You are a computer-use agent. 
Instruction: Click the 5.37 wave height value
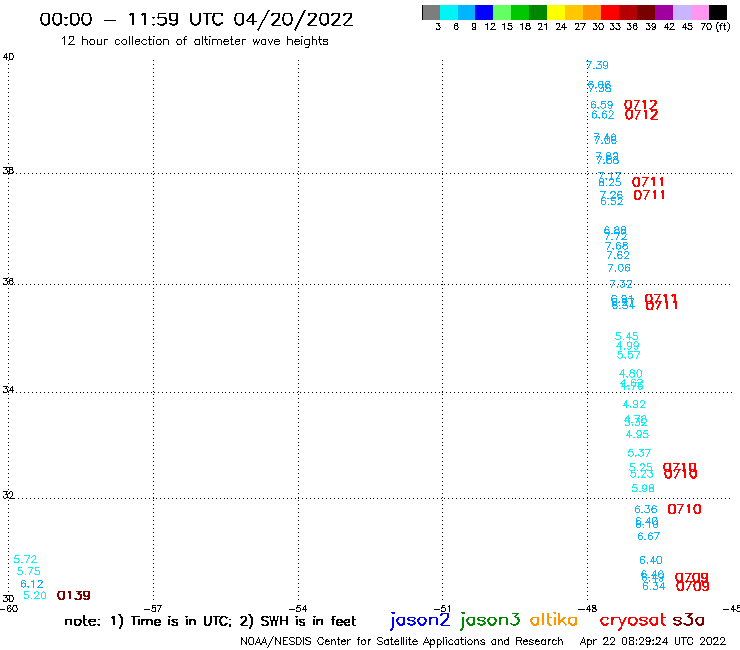click(639, 453)
